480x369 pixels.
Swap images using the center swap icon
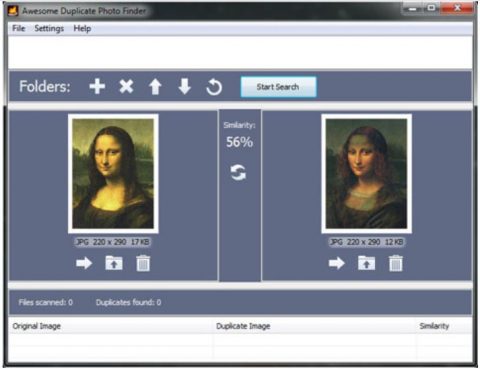tap(238, 173)
